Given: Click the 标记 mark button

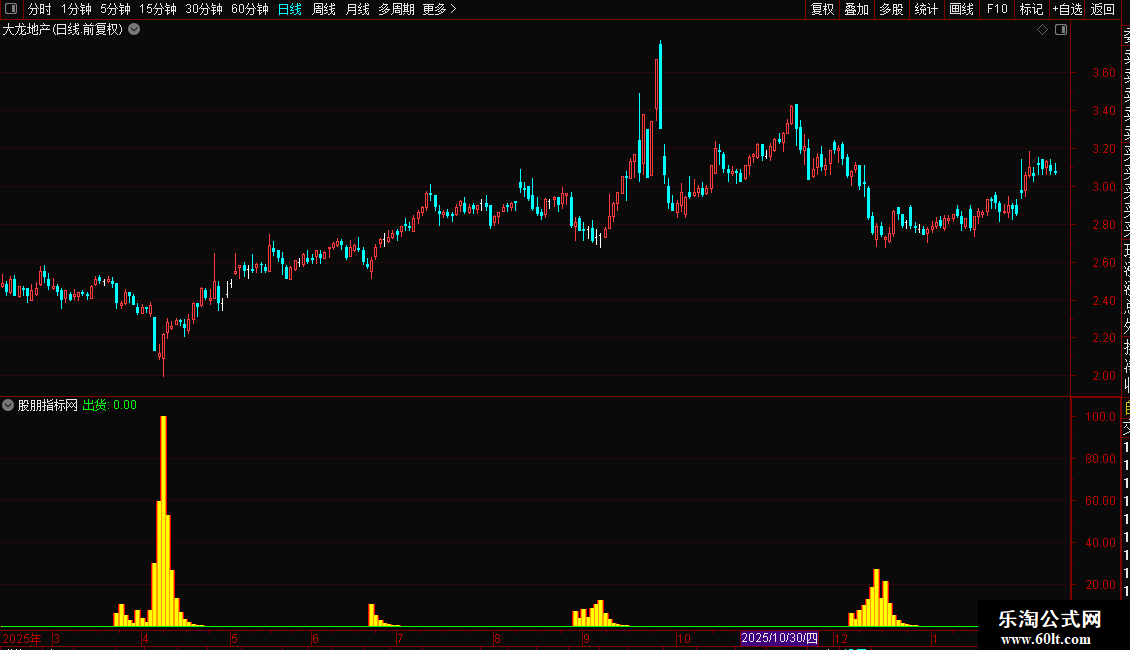Looking at the screenshot, I should coord(1031,9).
